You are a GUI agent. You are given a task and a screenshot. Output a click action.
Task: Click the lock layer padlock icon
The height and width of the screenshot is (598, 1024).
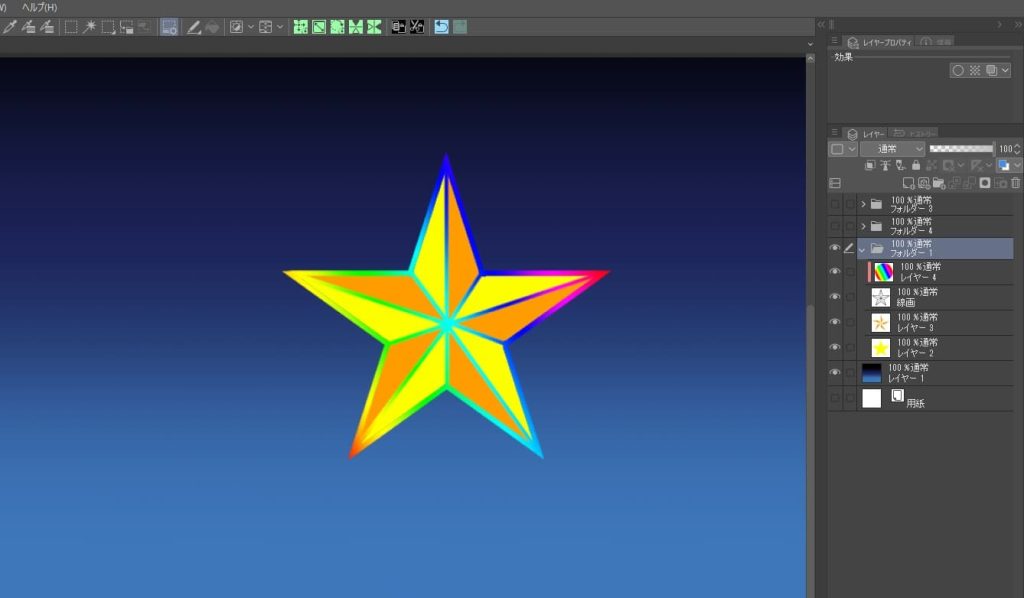(x=916, y=165)
